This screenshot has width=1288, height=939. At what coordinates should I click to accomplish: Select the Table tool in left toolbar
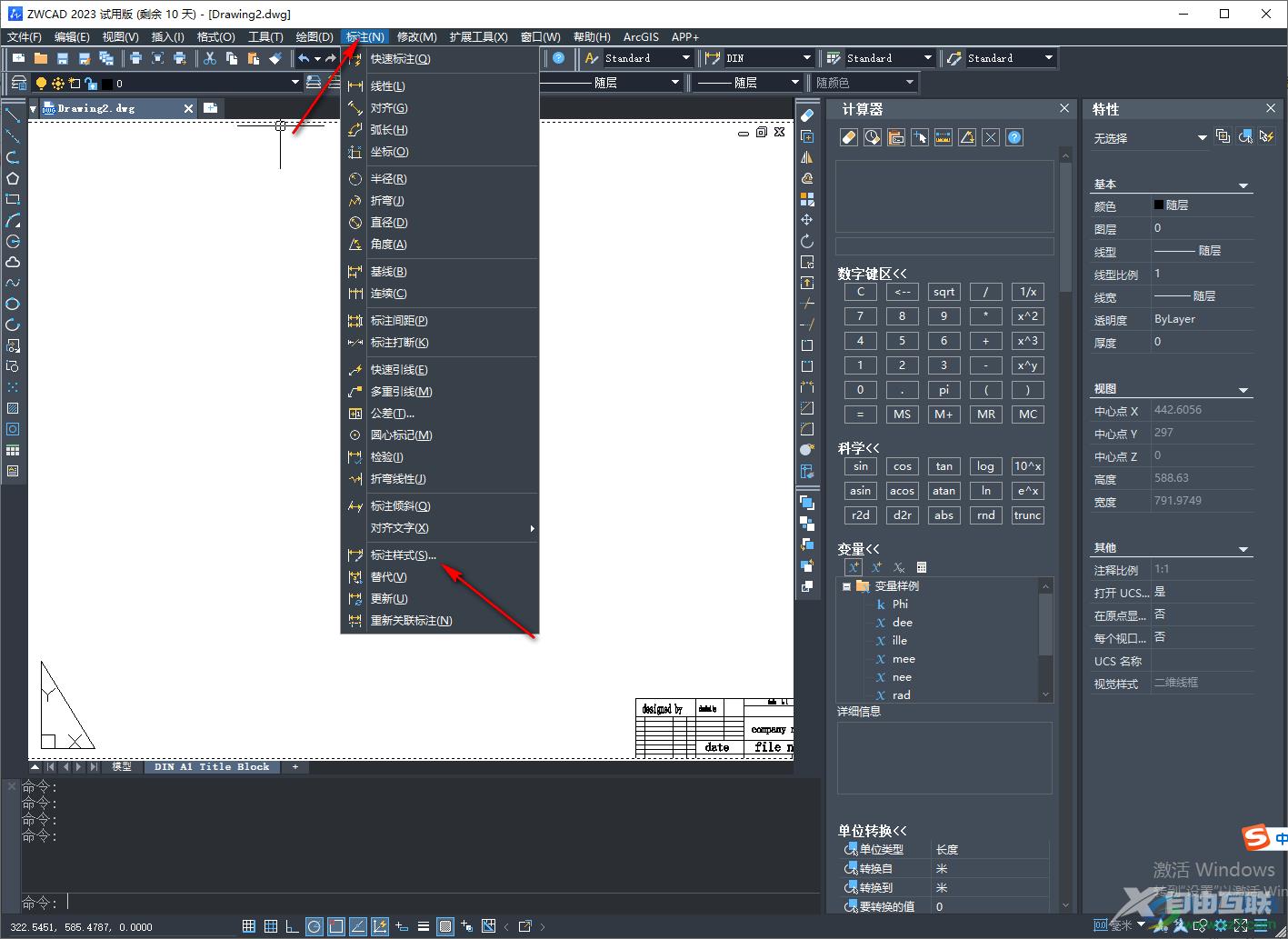[x=13, y=450]
